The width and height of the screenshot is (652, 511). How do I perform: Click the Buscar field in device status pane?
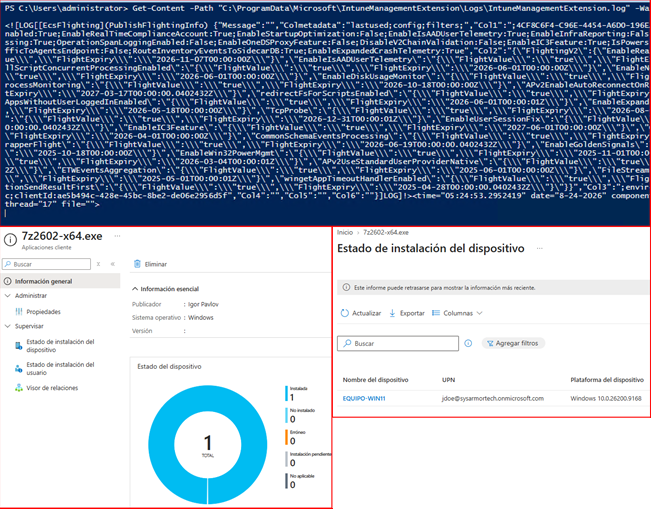(398, 343)
